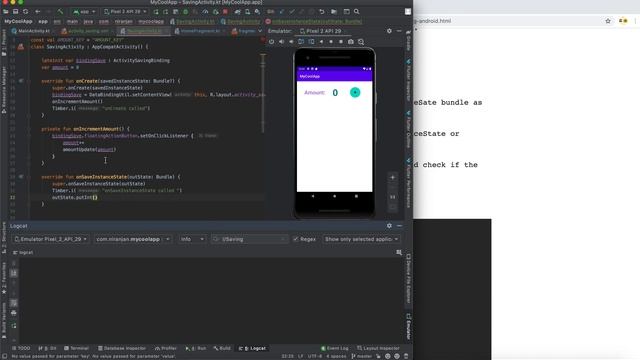The height and width of the screenshot is (360, 640).
Task: Open the com.niranjan.mycoolapp process dropdown
Action: [x=133, y=239]
